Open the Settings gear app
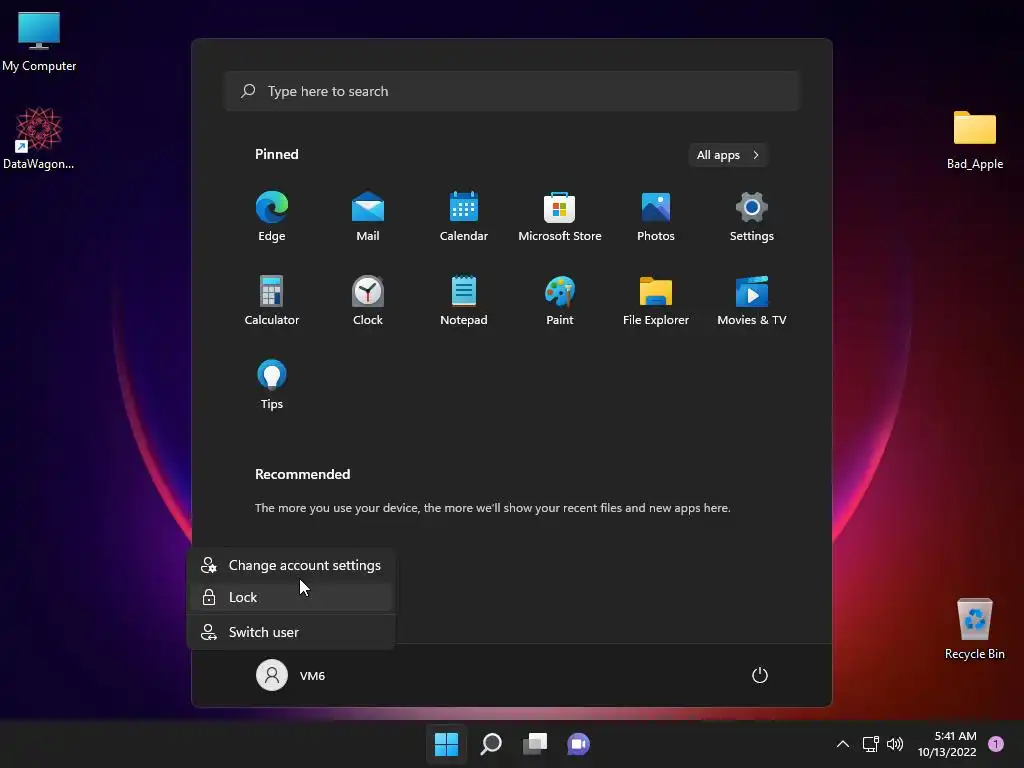Viewport: 1024px width, 768px height. [752, 216]
